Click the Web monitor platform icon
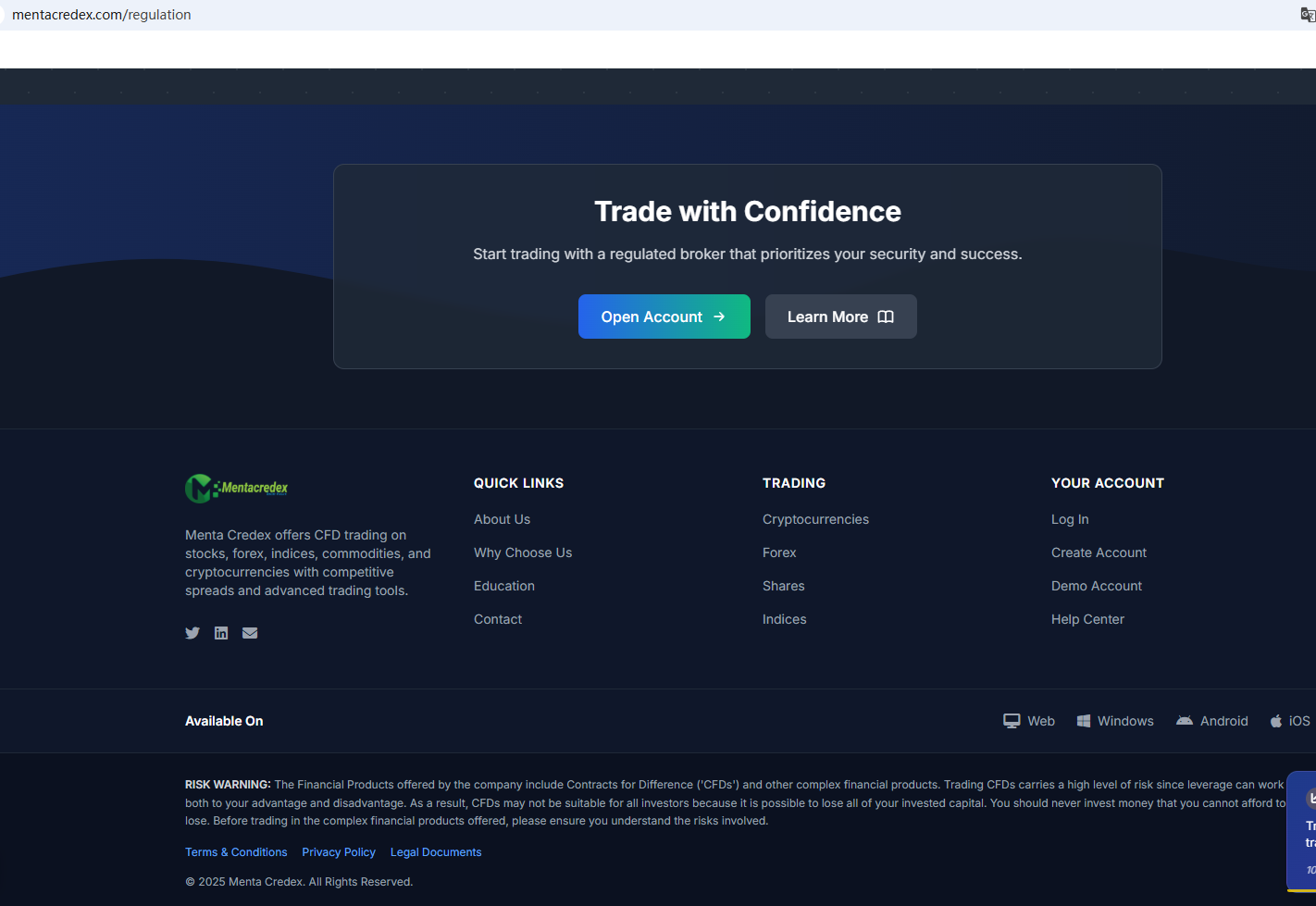The image size is (1316, 906). [1012, 721]
